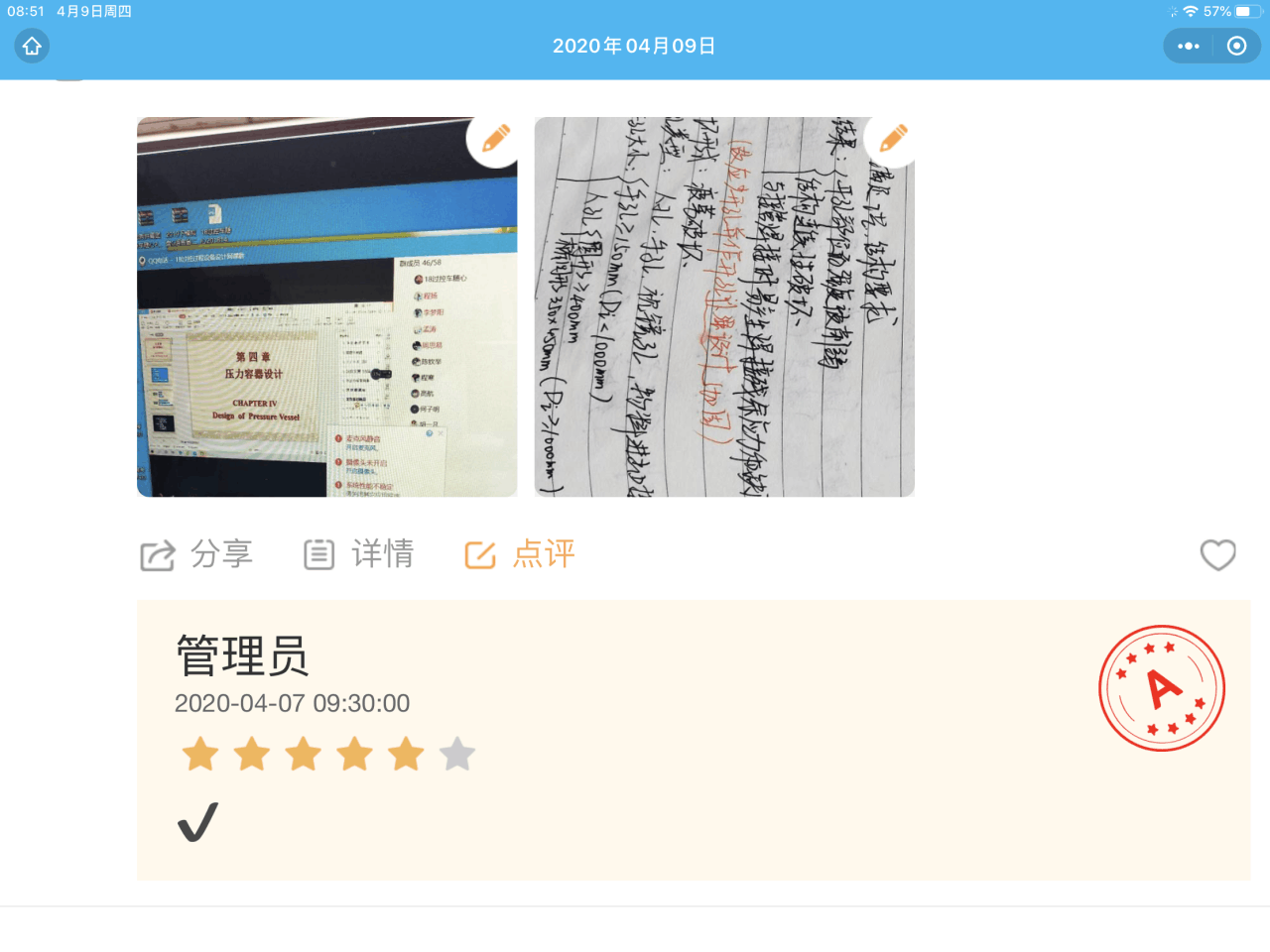Edit the computer screen photo with pencil icon
The image size is (1270, 952).
495,139
